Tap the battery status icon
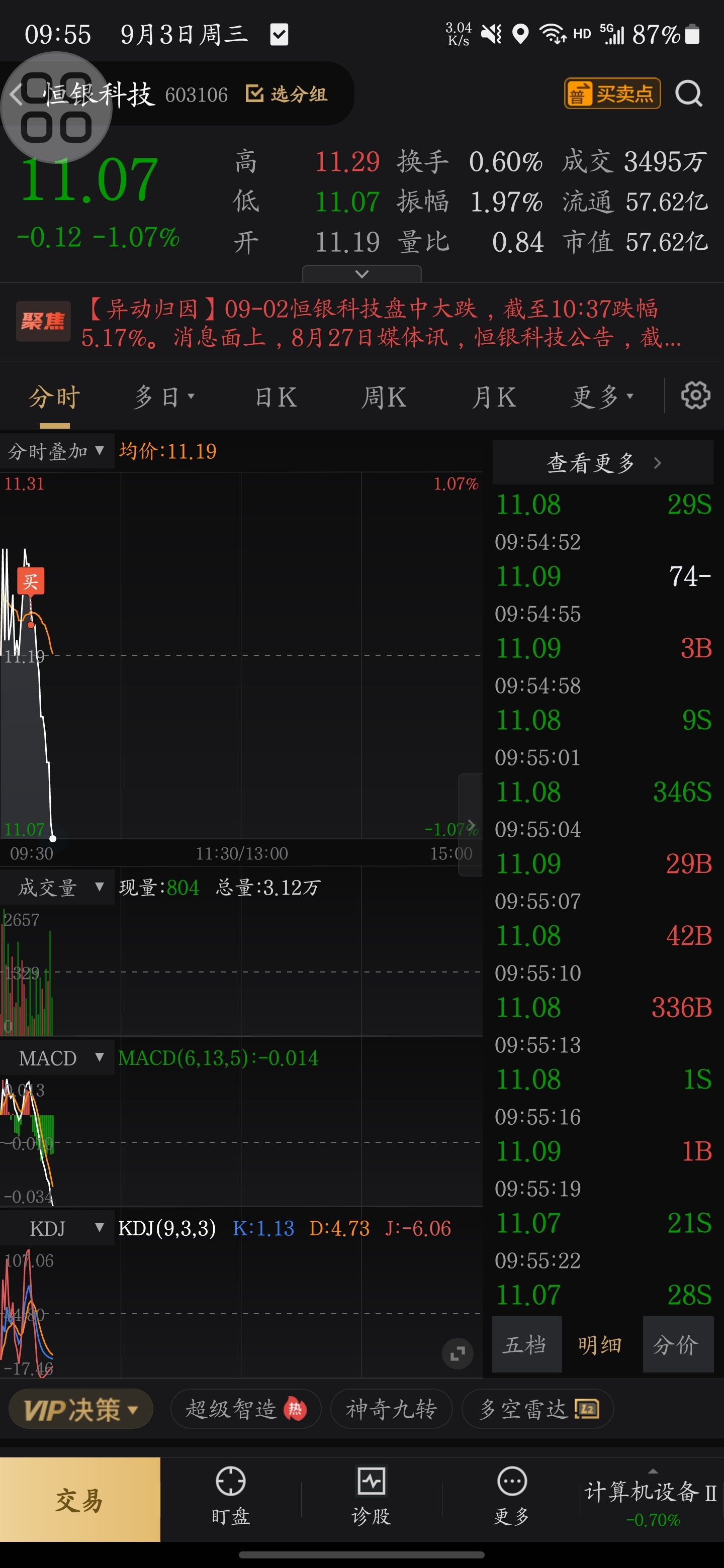The height and width of the screenshot is (1568, 724). [692, 34]
